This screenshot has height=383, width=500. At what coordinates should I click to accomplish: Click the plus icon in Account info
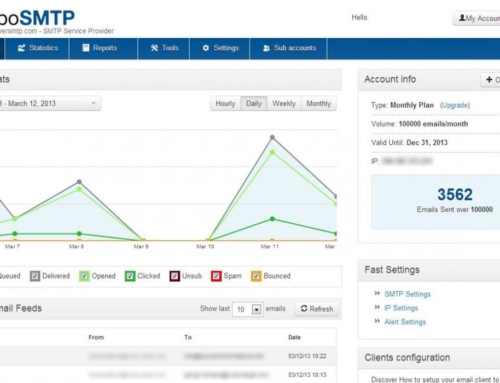click(489, 79)
